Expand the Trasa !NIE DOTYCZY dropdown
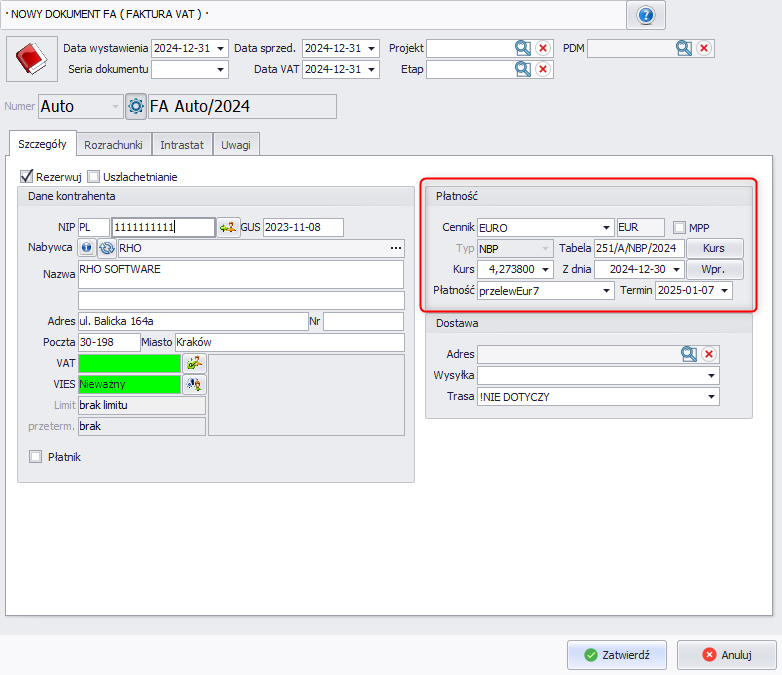Image resolution: width=782 pixels, height=675 pixels. (x=712, y=397)
